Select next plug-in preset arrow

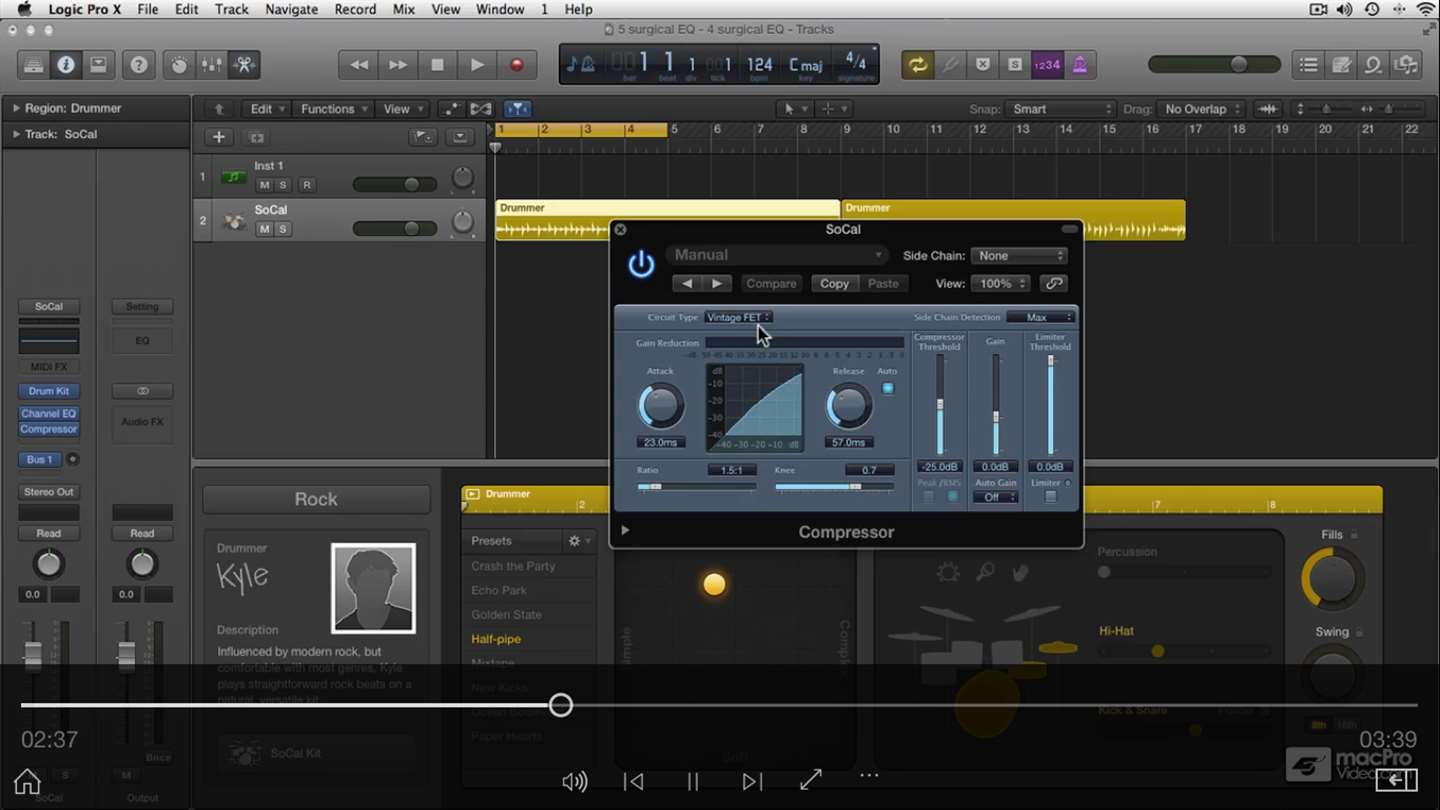[717, 284]
